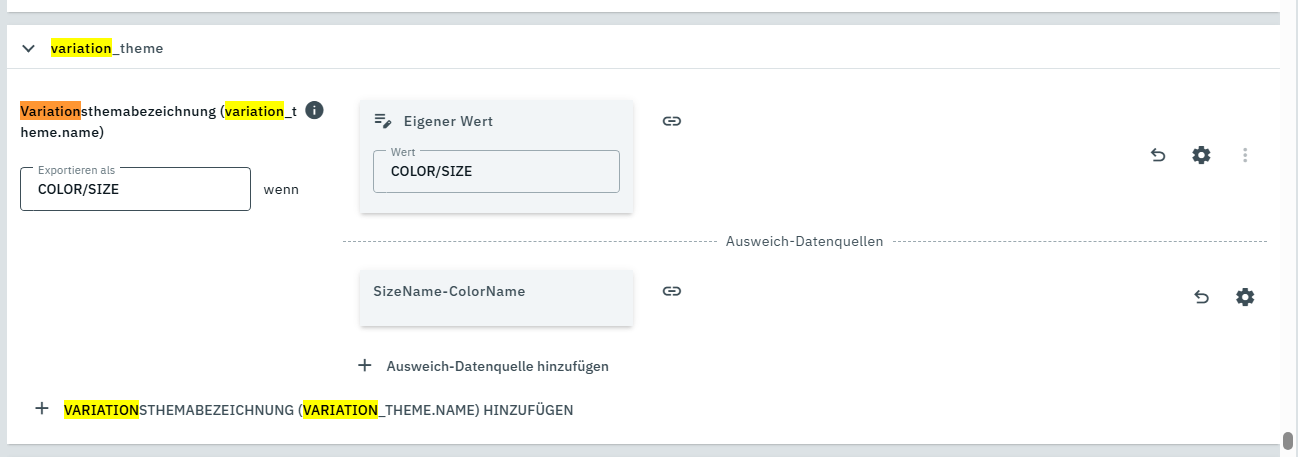The height and width of the screenshot is (457, 1298).
Task: Click the 'variation_theme' section header title
Action: coord(107,48)
